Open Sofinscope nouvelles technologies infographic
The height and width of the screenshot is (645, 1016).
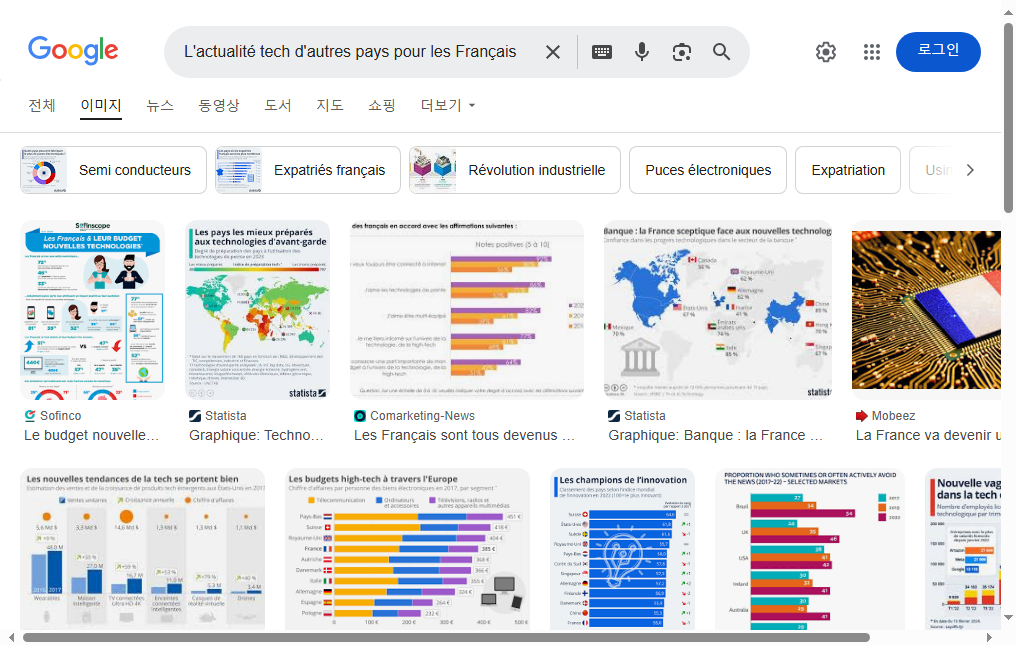point(92,310)
